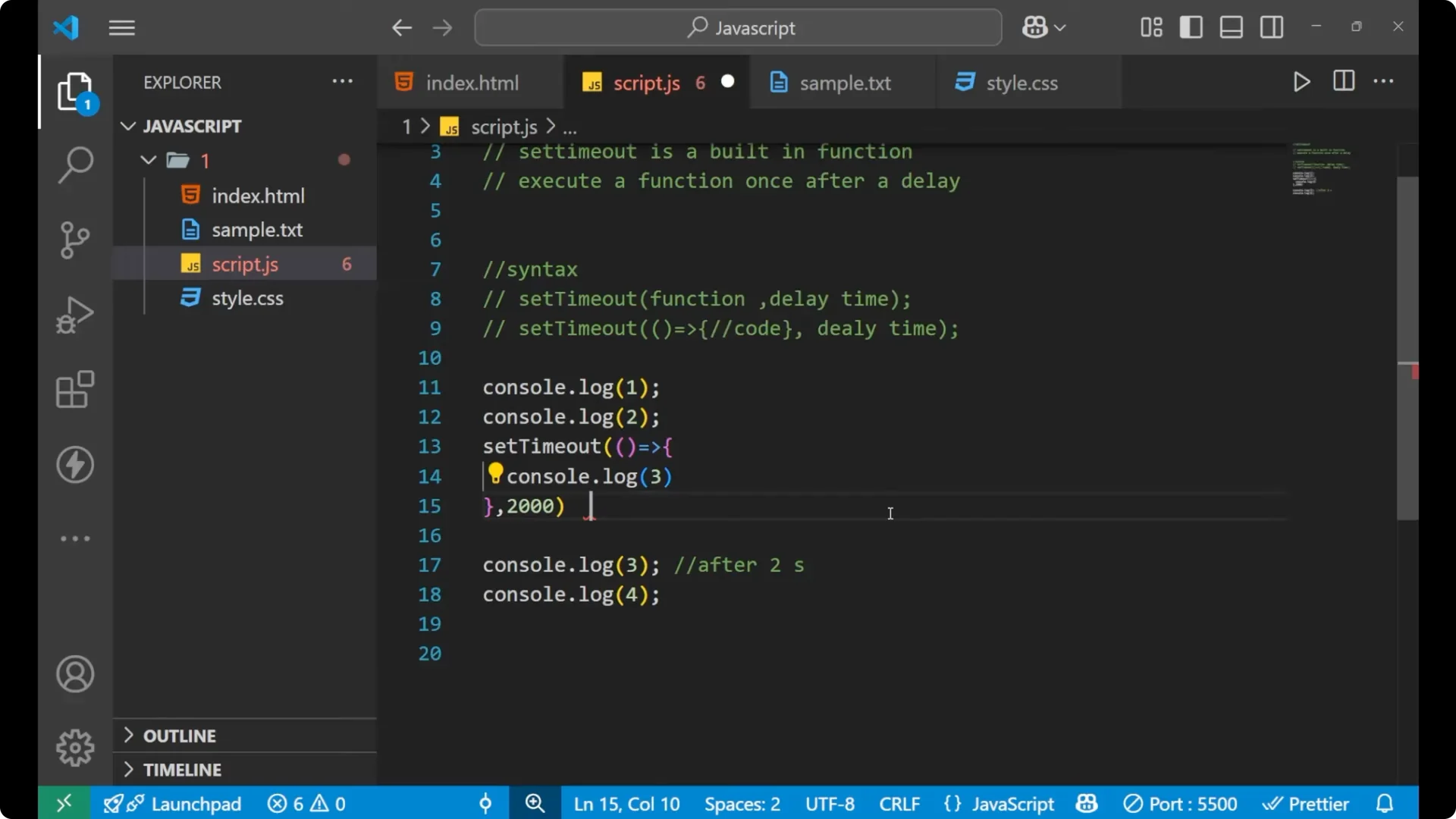This screenshot has width=1456, height=819.
Task: Click the notifications bell in status bar
Action: pyautogui.click(x=1385, y=803)
